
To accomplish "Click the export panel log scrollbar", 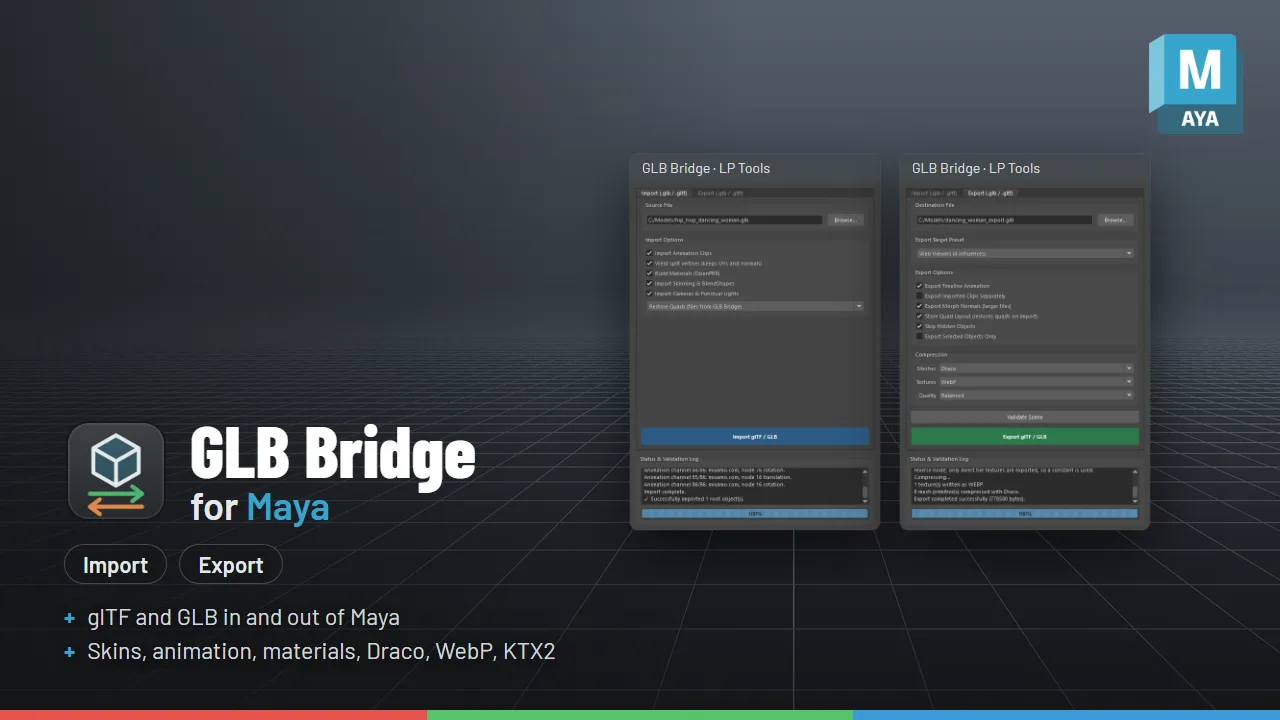I will [x=1135, y=486].
